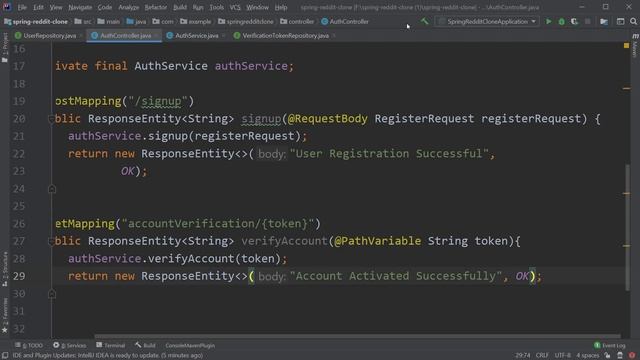
Task: Collapse the verifyAccount method fold marker at line 27
Action: (x=51, y=241)
